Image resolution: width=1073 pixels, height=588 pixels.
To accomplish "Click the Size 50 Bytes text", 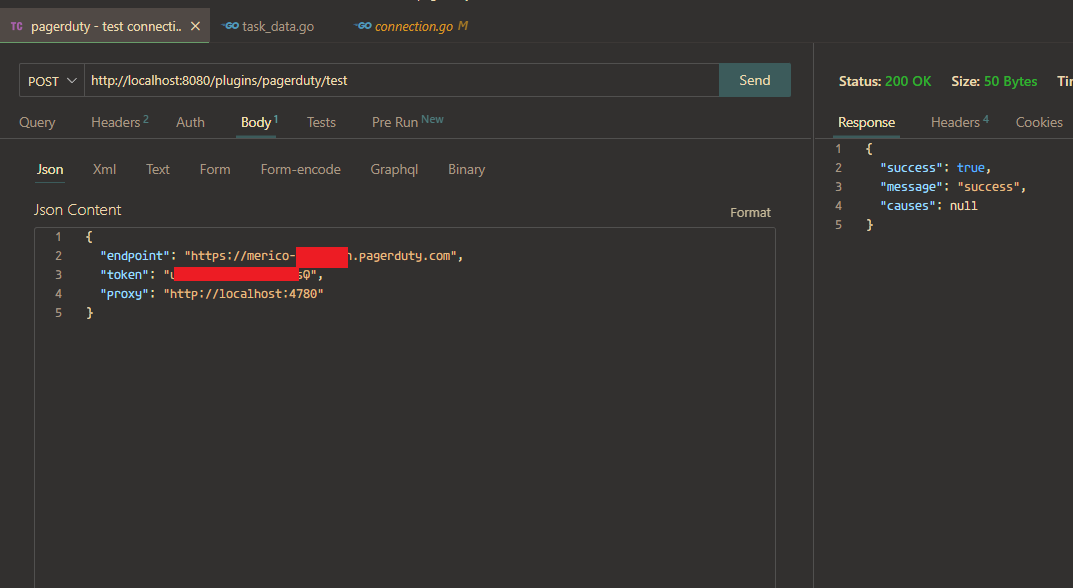I will (994, 81).
